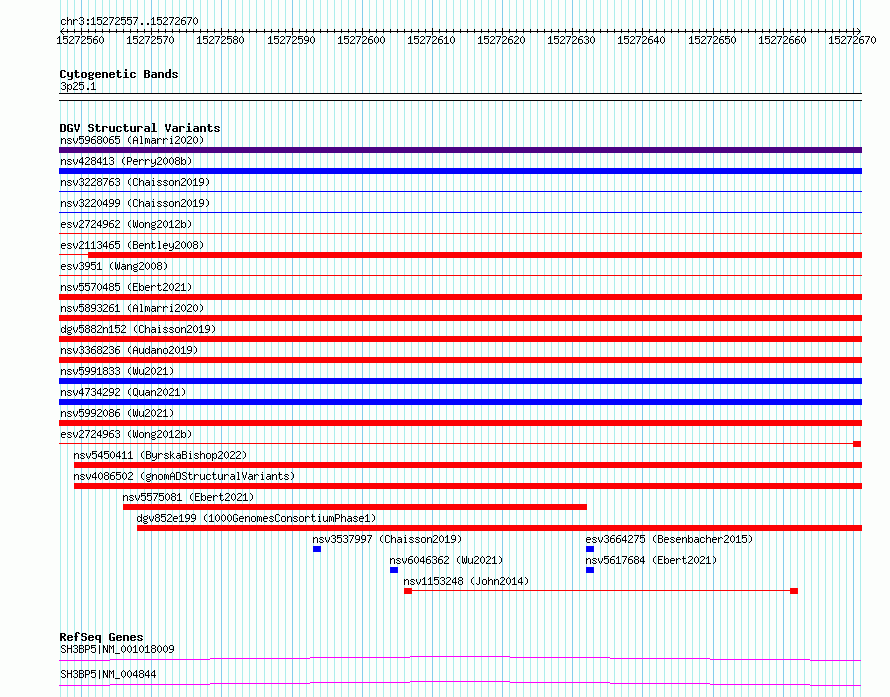This screenshot has height=697, width=890.
Task: Open the DGV Structural Variants track title
Action: pos(140,128)
